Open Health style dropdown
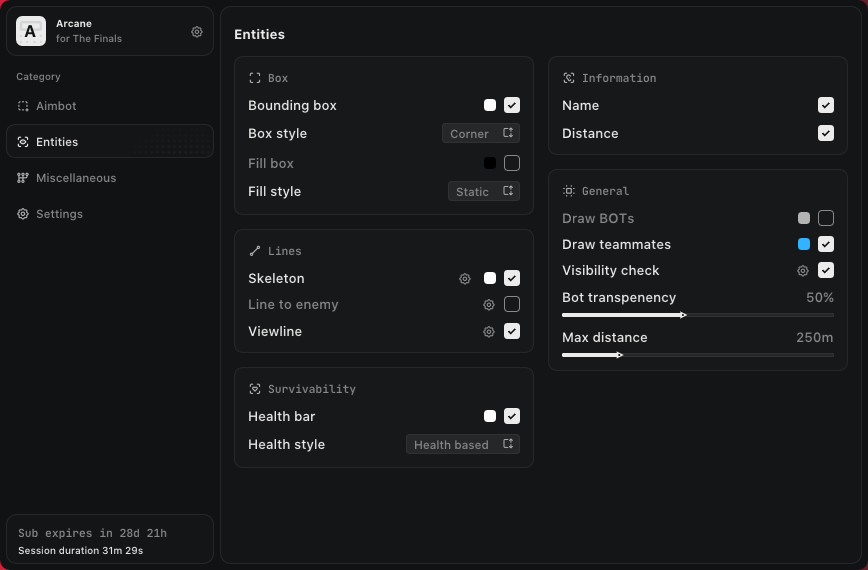The image size is (868, 570). [463, 445]
